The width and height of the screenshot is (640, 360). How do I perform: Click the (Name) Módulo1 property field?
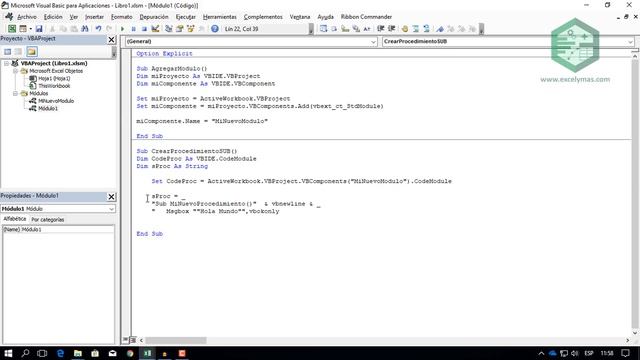click(58, 229)
